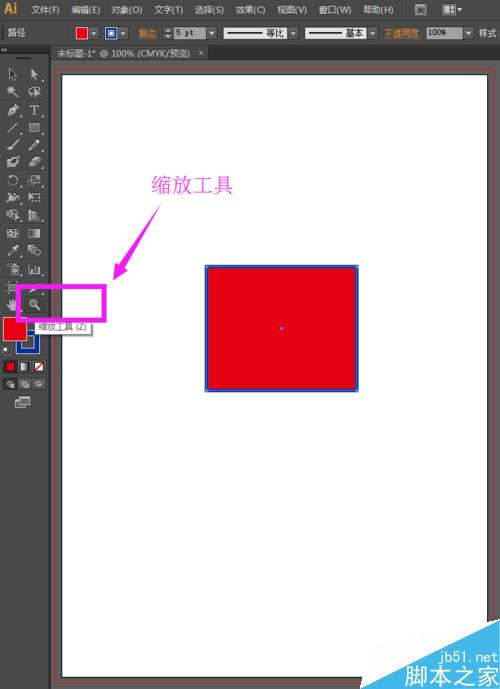Open the 文字(T) menu
500x689 pixels.
pyautogui.click(x=168, y=10)
